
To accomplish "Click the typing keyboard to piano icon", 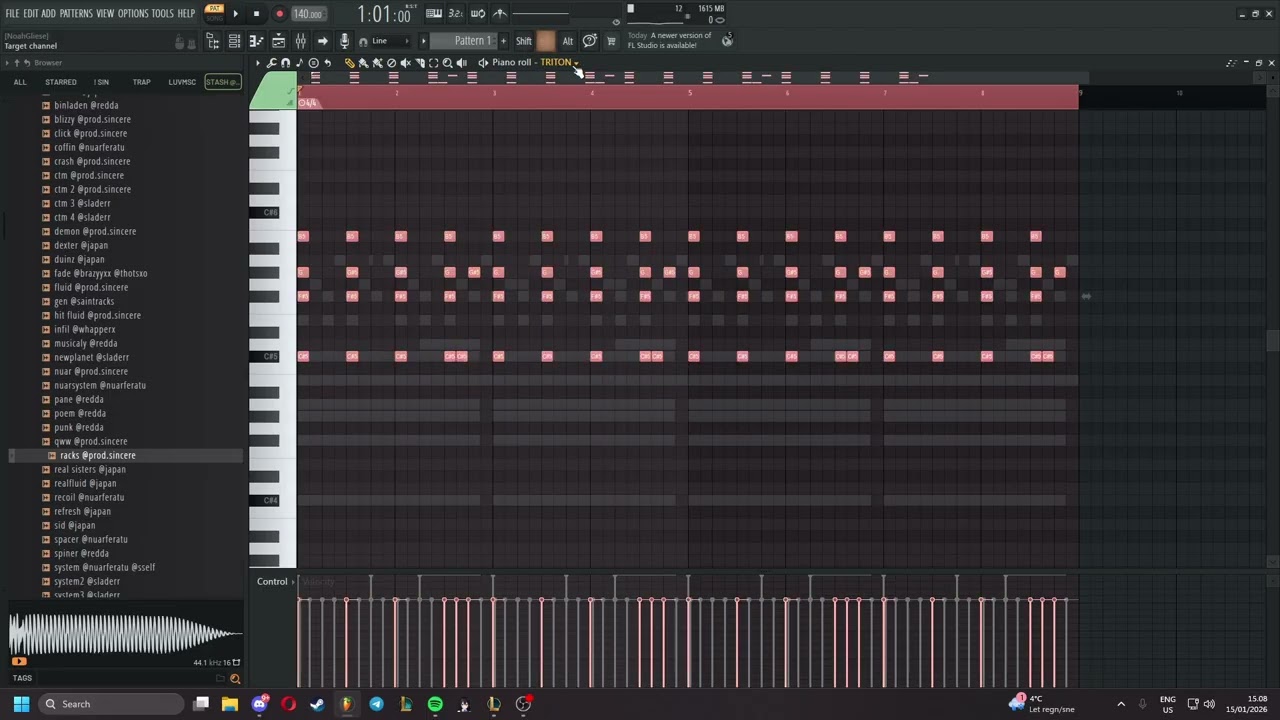I will coord(434,14).
